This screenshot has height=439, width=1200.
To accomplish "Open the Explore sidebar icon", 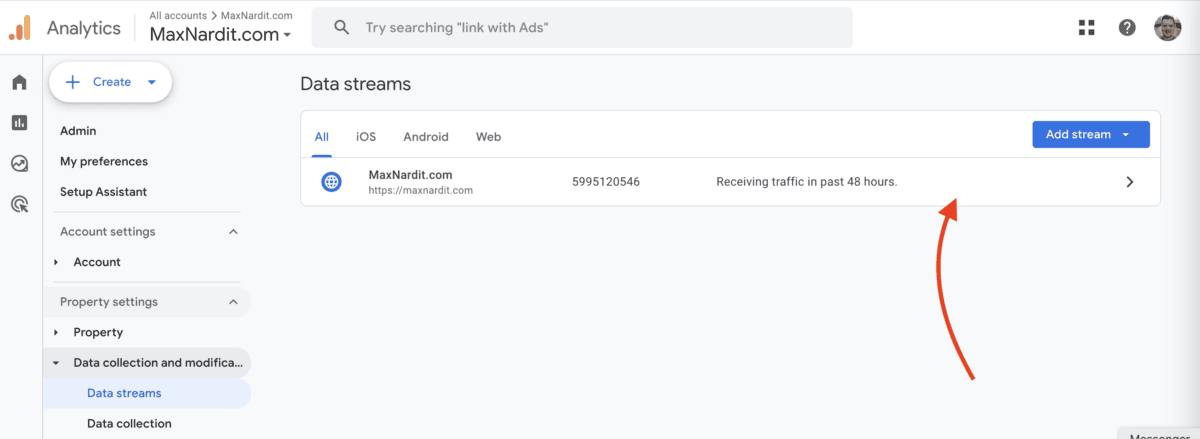I will click(19, 163).
